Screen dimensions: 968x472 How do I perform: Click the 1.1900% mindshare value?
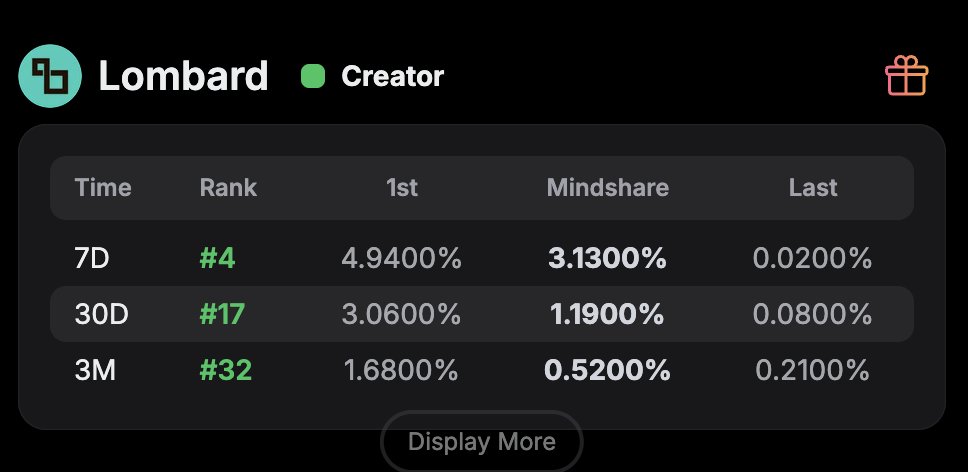click(x=607, y=314)
